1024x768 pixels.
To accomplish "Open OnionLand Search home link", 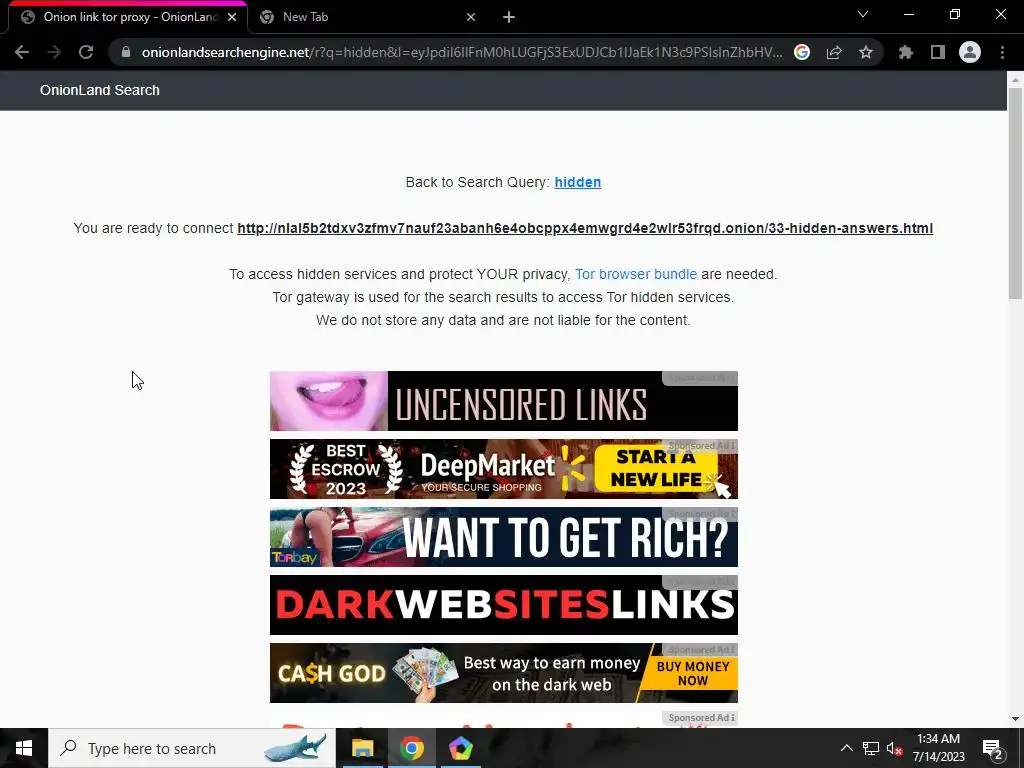I will coord(99,90).
